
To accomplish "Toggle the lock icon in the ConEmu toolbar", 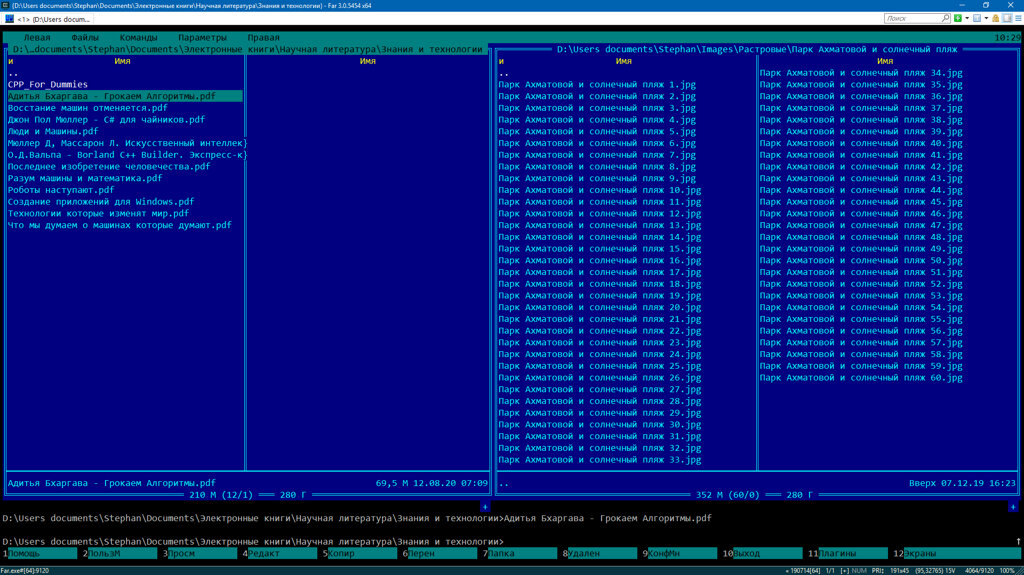I will (995, 18).
